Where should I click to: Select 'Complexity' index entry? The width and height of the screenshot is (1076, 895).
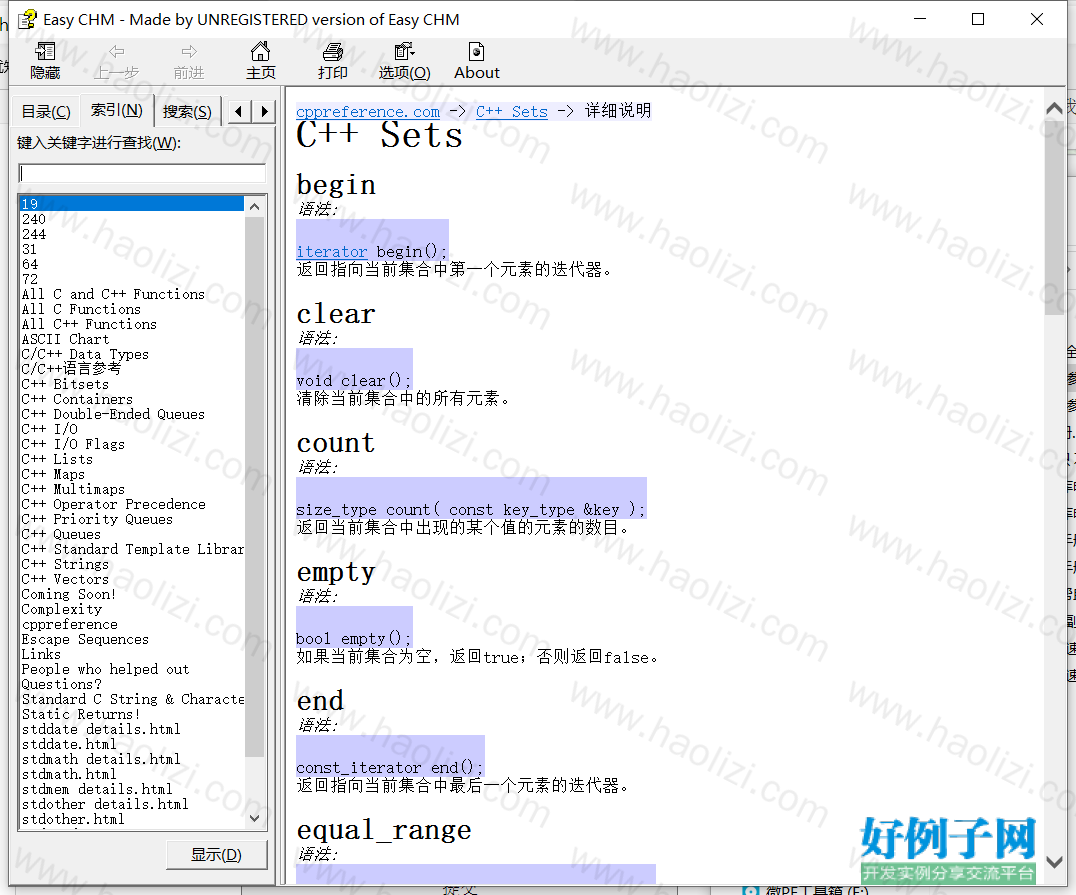(x=62, y=609)
